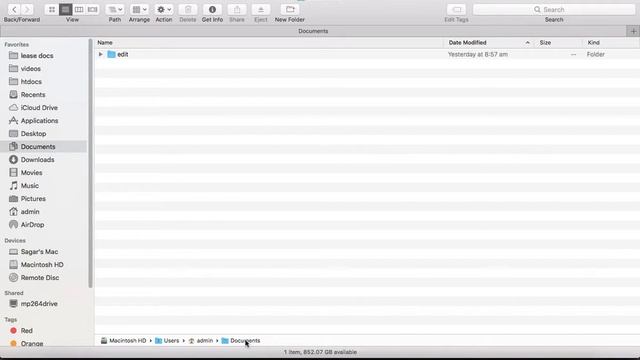Open the Path dropdown in toolbar
The image size is (640, 360).
click(x=115, y=9)
